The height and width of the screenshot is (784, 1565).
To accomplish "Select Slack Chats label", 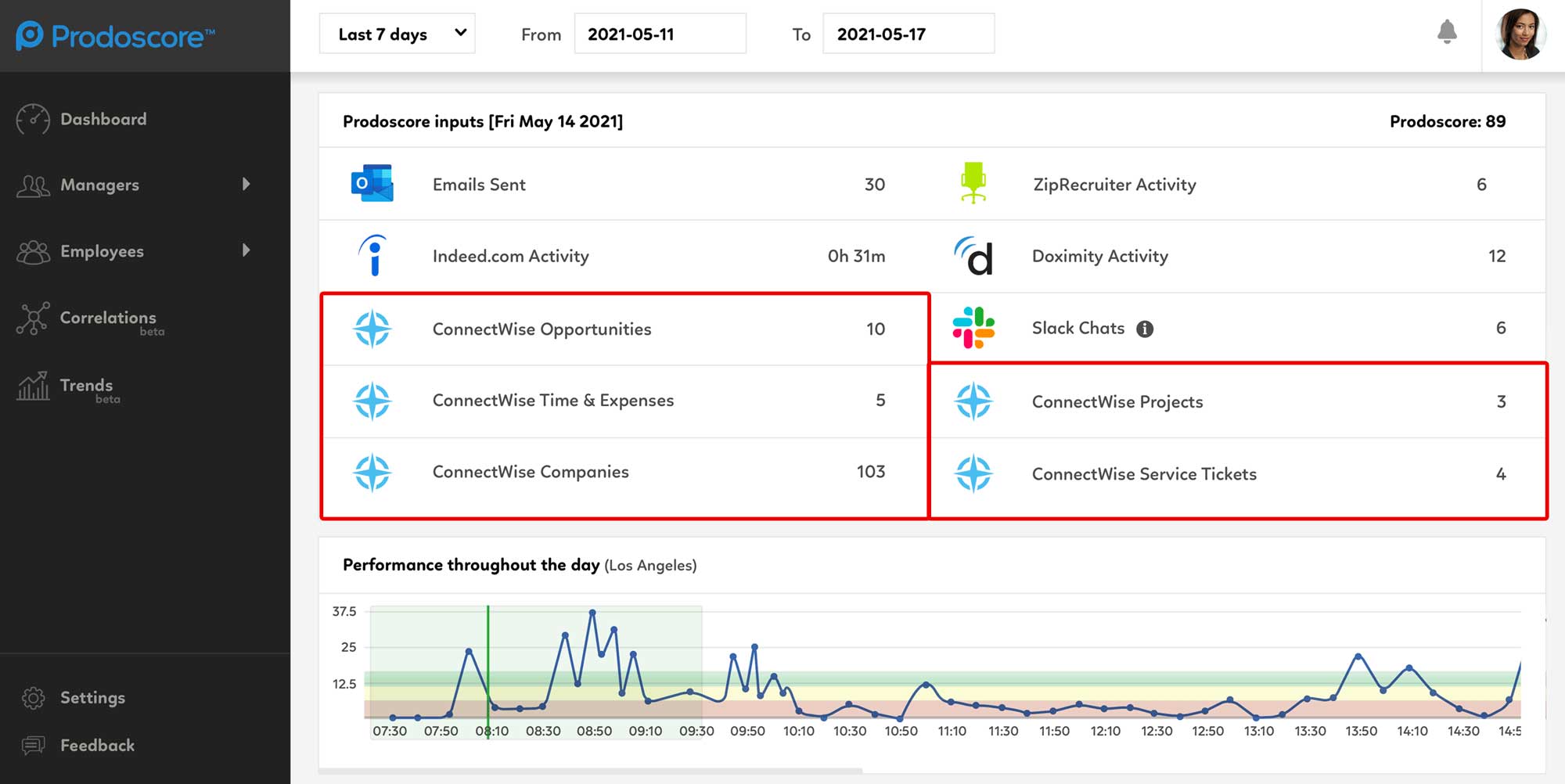I will [x=1078, y=329].
